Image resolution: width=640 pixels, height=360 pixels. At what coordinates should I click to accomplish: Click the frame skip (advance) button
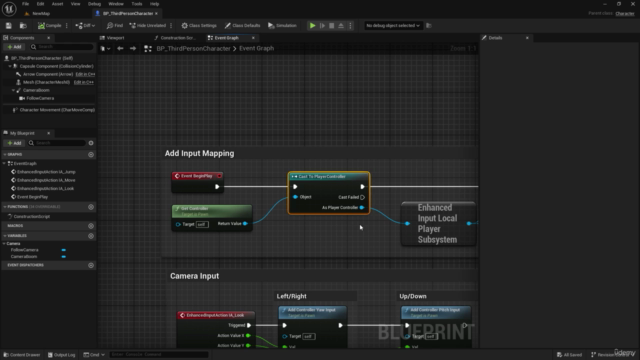tap(322, 26)
